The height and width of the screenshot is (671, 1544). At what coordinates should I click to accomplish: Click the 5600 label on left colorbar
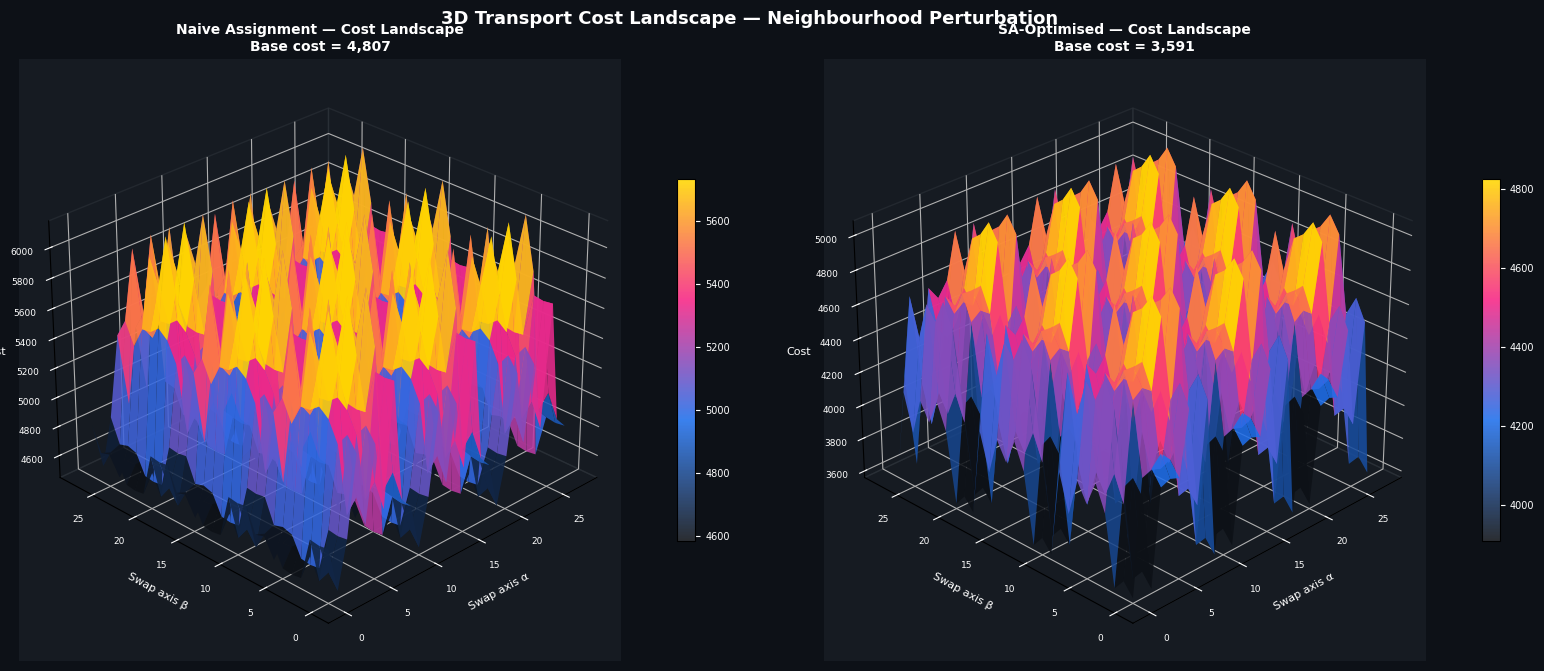point(720,222)
